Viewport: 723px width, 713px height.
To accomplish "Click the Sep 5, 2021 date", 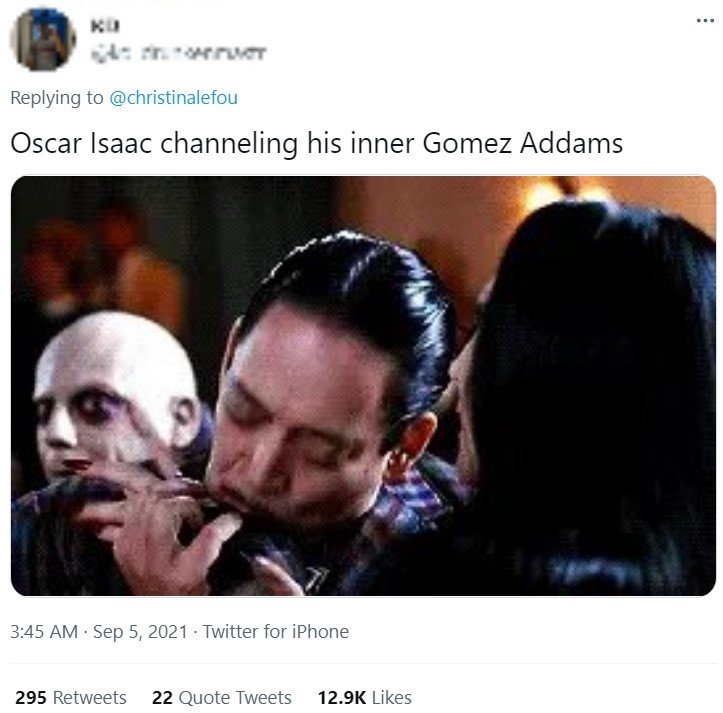I will click(140, 632).
